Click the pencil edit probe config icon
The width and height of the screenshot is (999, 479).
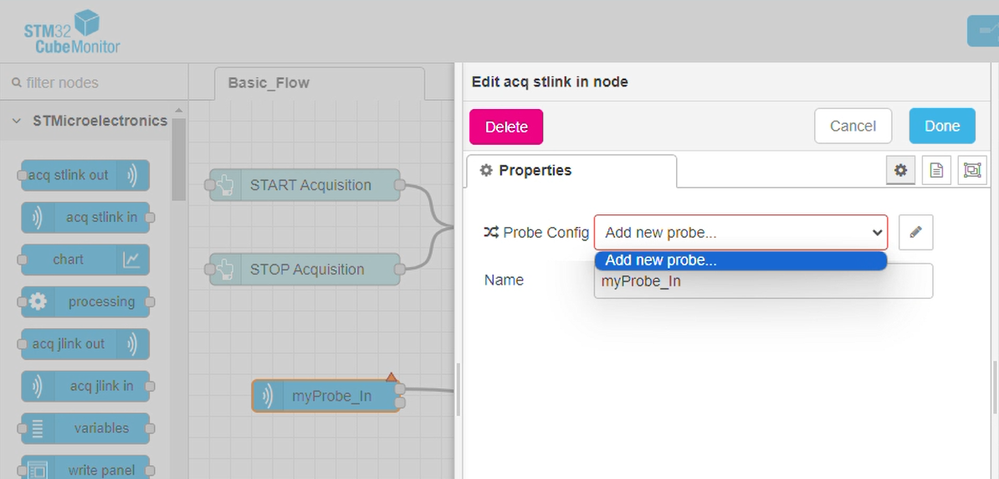click(x=916, y=232)
